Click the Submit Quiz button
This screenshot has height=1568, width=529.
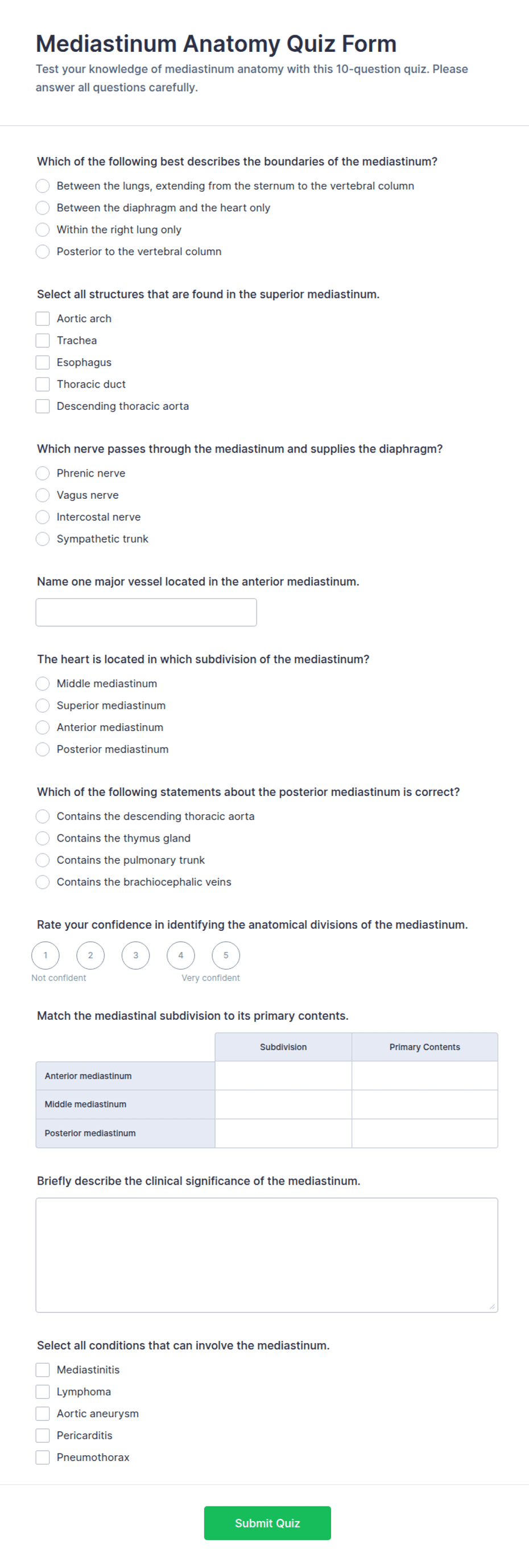(267, 1523)
